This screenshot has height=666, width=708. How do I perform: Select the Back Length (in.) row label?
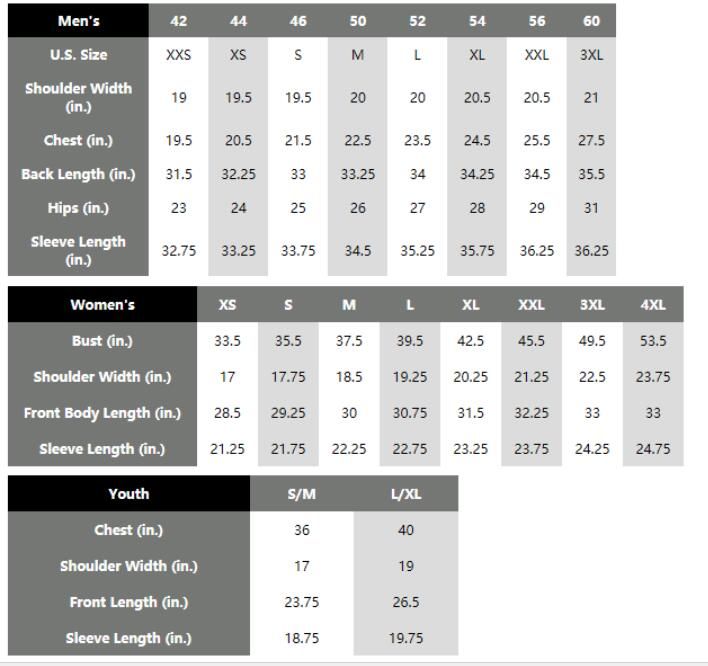79,174
